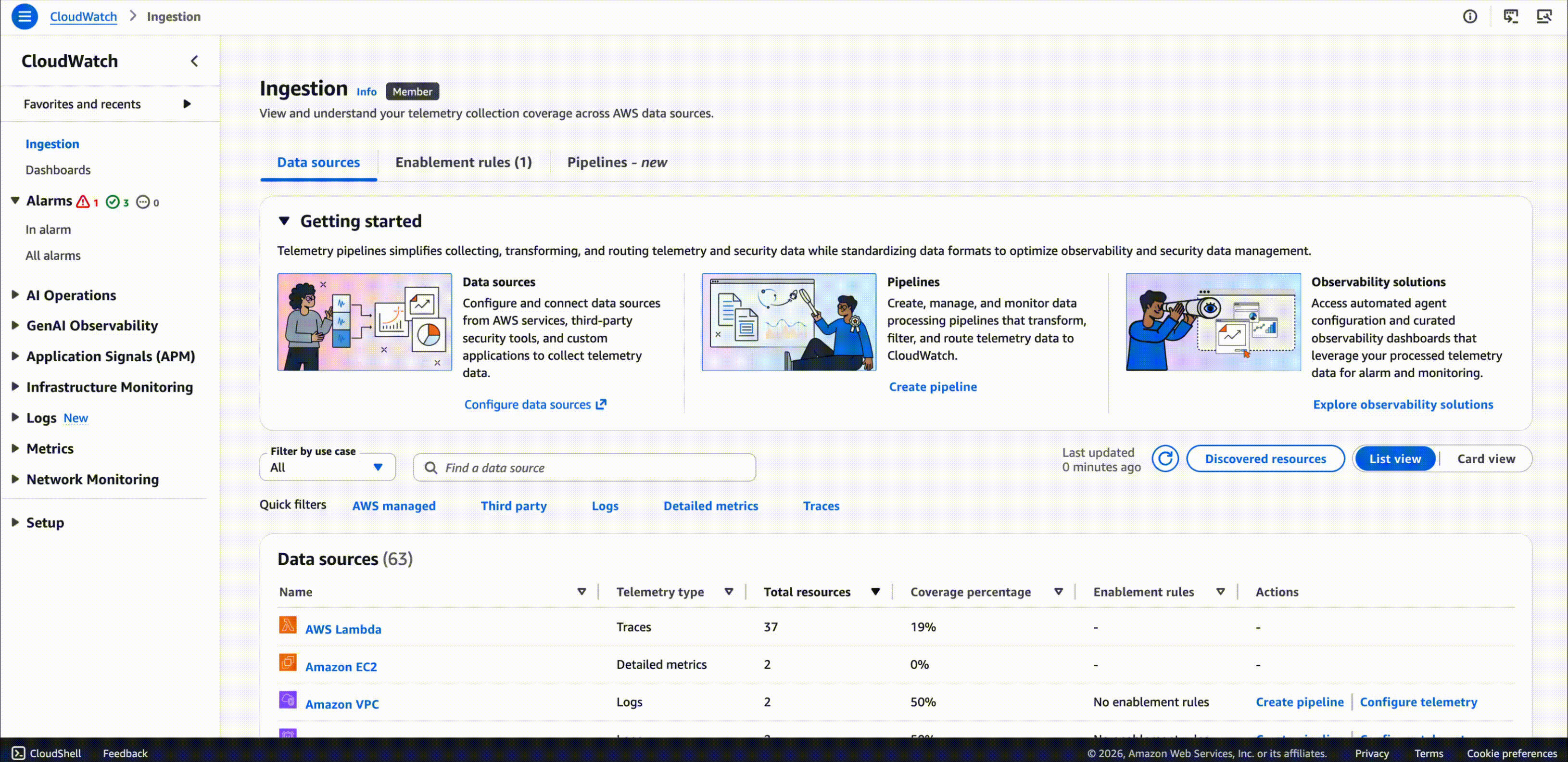Open the Enablement rules (1) tab

[x=463, y=163]
